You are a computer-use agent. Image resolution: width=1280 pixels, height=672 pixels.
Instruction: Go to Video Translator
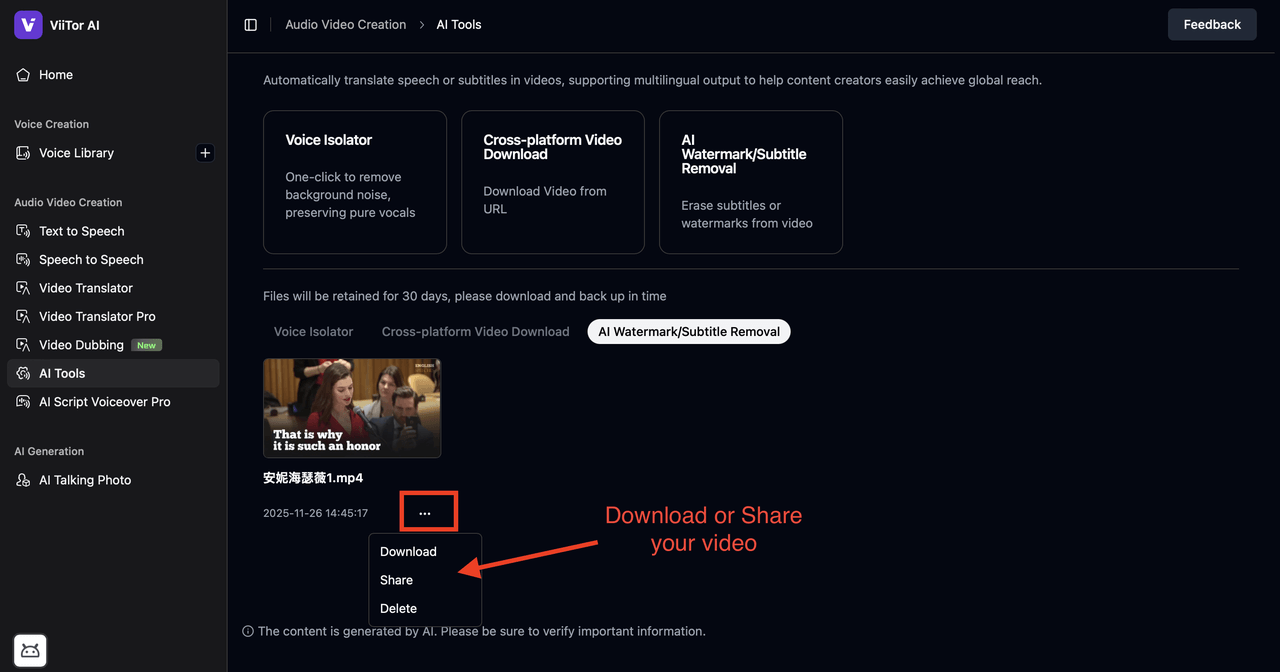click(85, 288)
